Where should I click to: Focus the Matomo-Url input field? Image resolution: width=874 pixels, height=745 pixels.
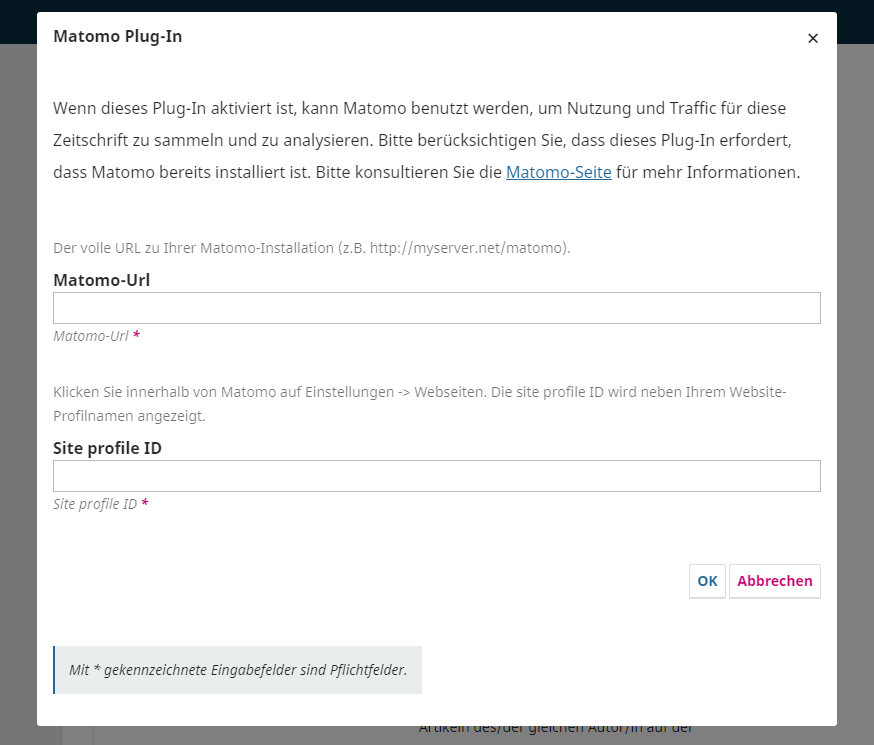click(x=436, y=308)
